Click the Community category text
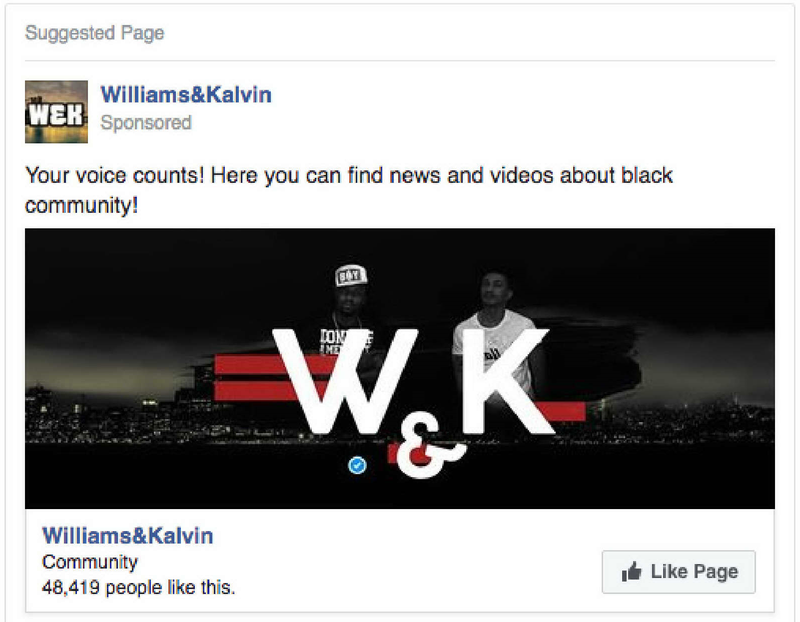The width and height of the screenshot is (800, 622). (x=90, y=562)
